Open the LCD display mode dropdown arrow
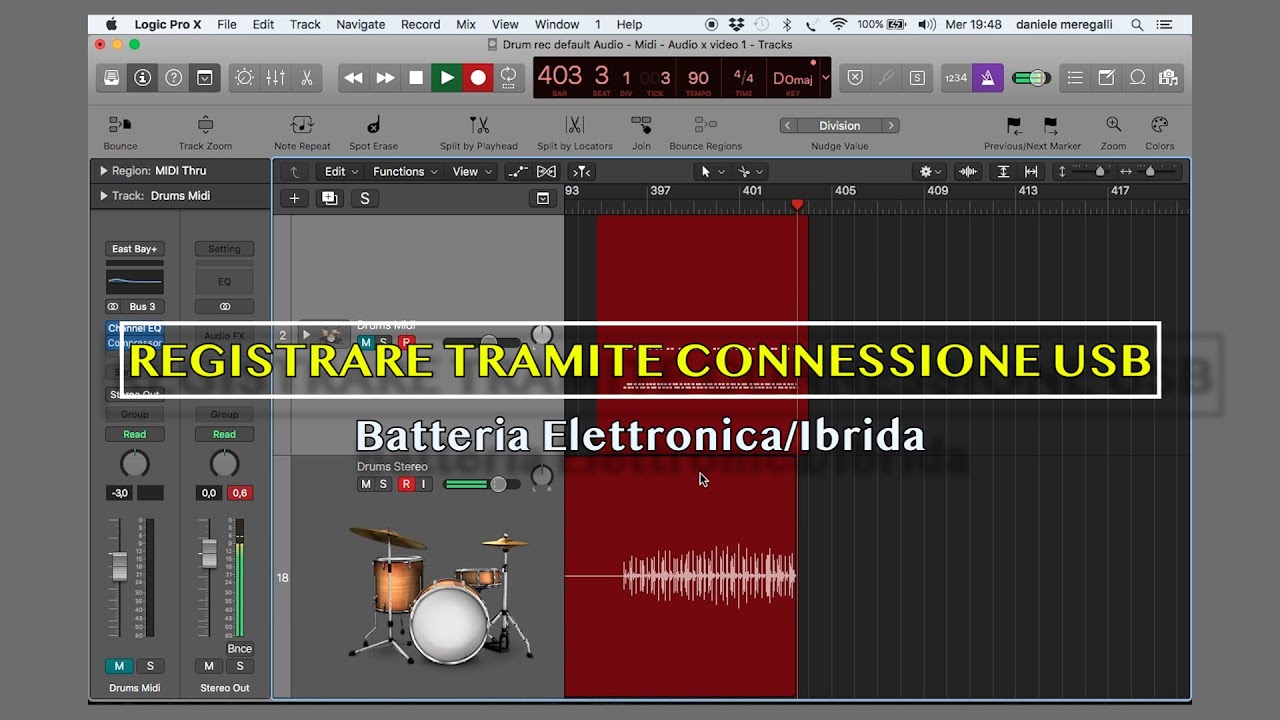Image resolution: width=1280 pixels, height=720 pixels. (825, 78)
